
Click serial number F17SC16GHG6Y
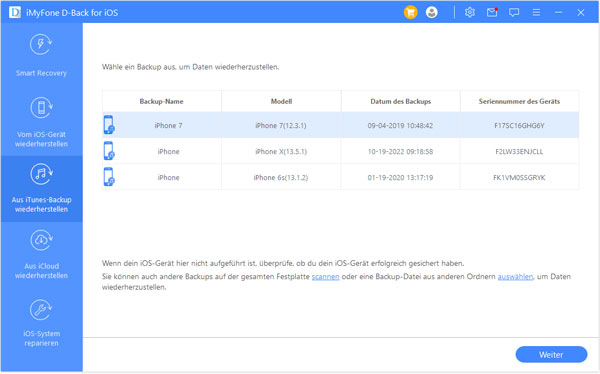tap(519, 126)
